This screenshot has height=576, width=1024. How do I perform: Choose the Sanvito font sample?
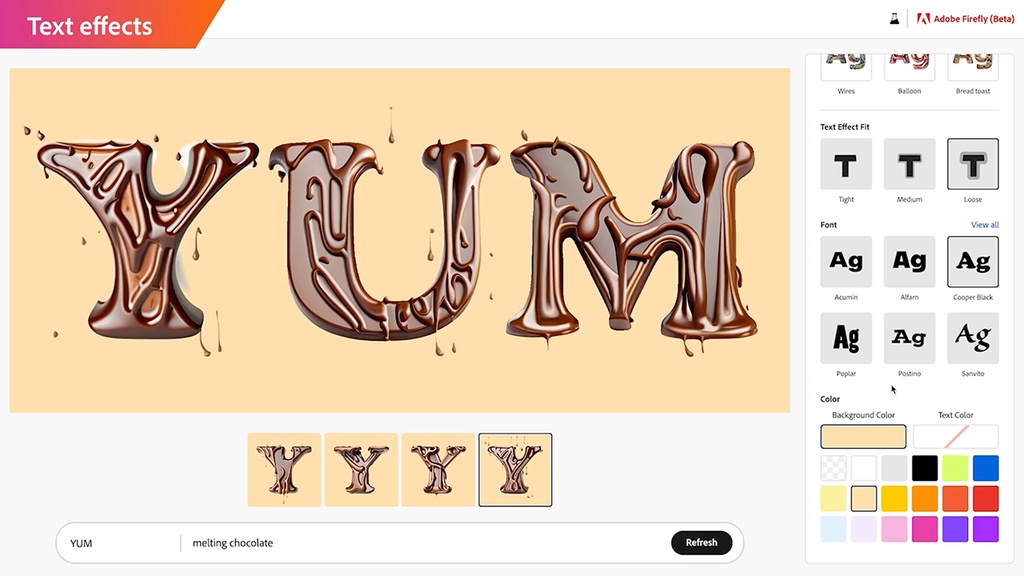[972, 338]
